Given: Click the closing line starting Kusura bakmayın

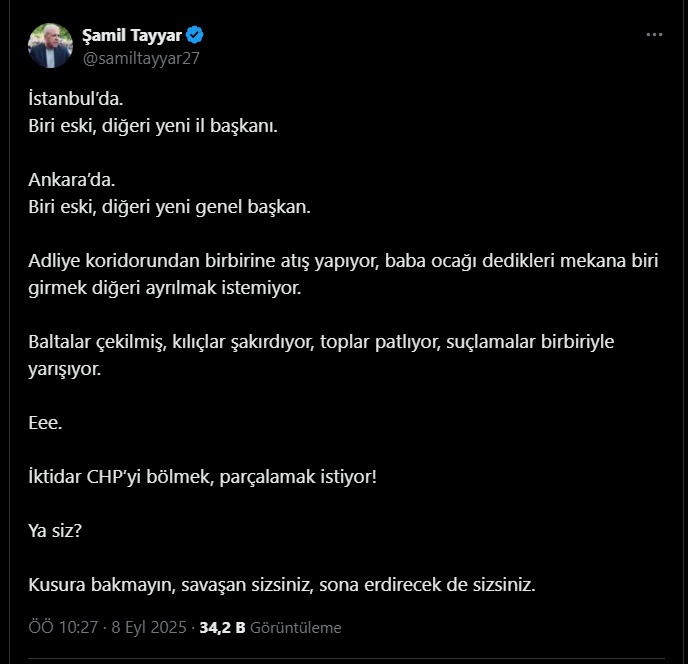Looking at the screenshot, I should tap(282, 585).
